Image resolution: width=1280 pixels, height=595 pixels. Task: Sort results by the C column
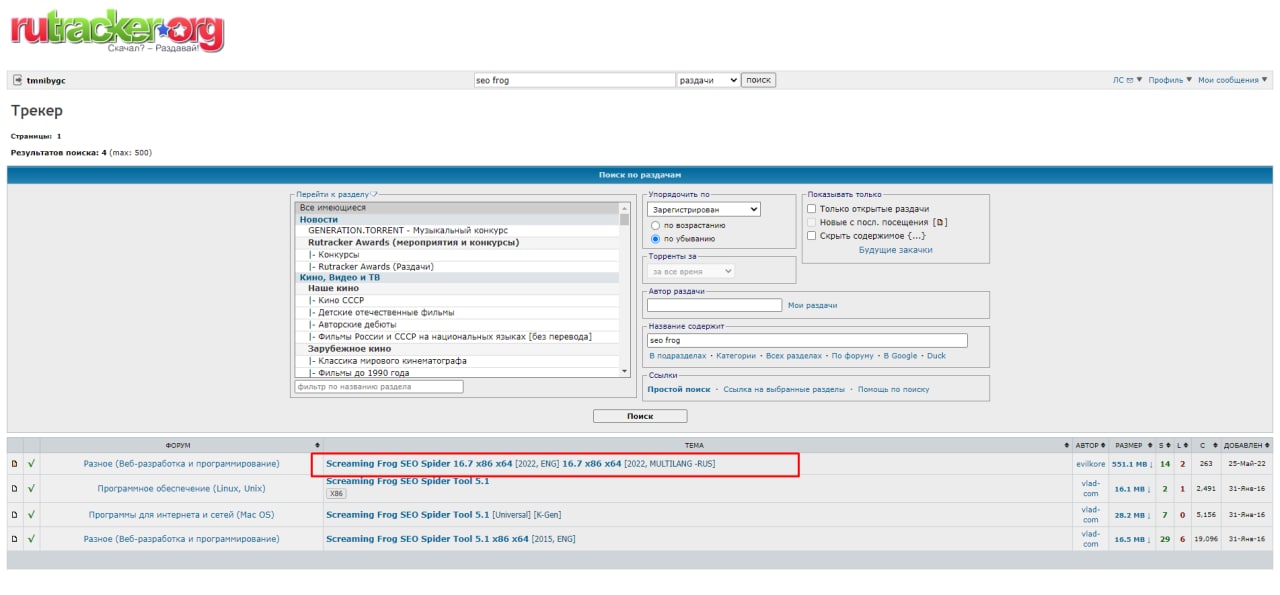tap(1204, 445)
